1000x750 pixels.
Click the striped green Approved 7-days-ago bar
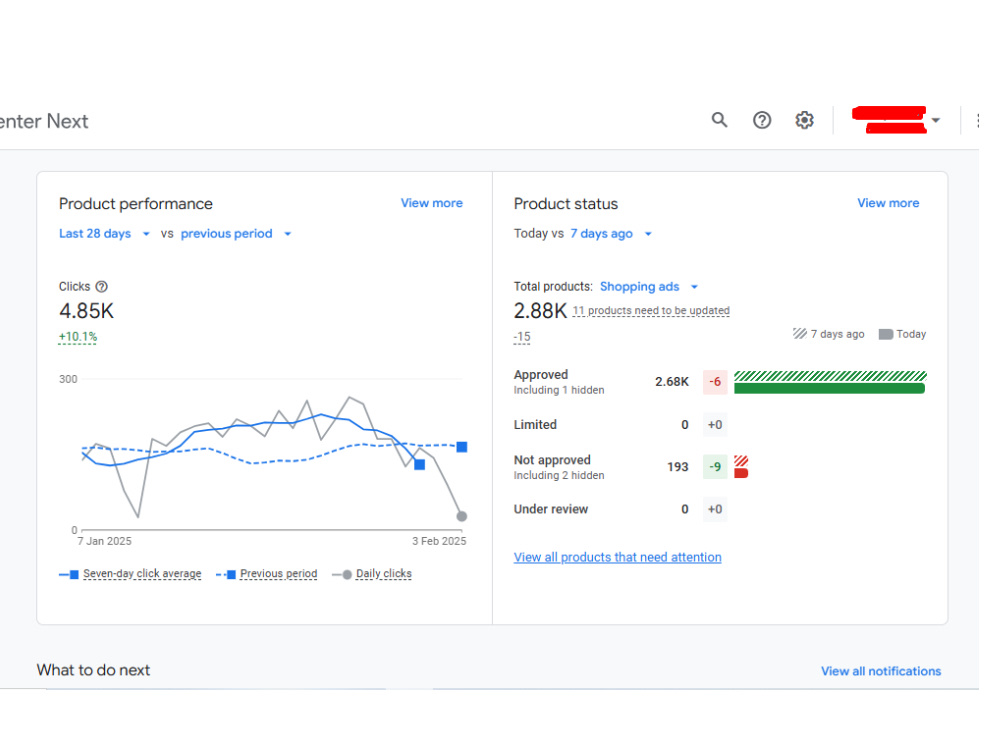pyautogui.click(x=830, y=376)
